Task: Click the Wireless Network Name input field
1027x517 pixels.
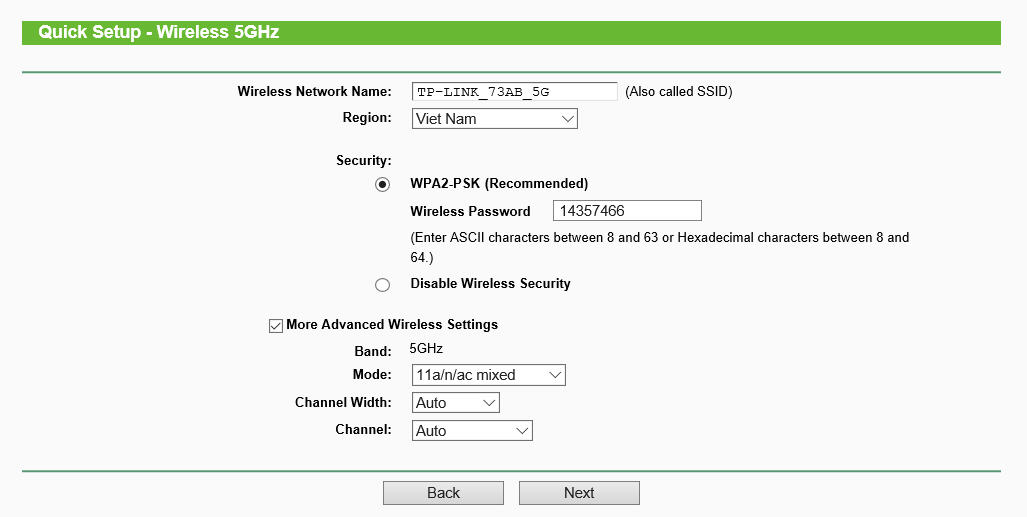Action: 514,92
